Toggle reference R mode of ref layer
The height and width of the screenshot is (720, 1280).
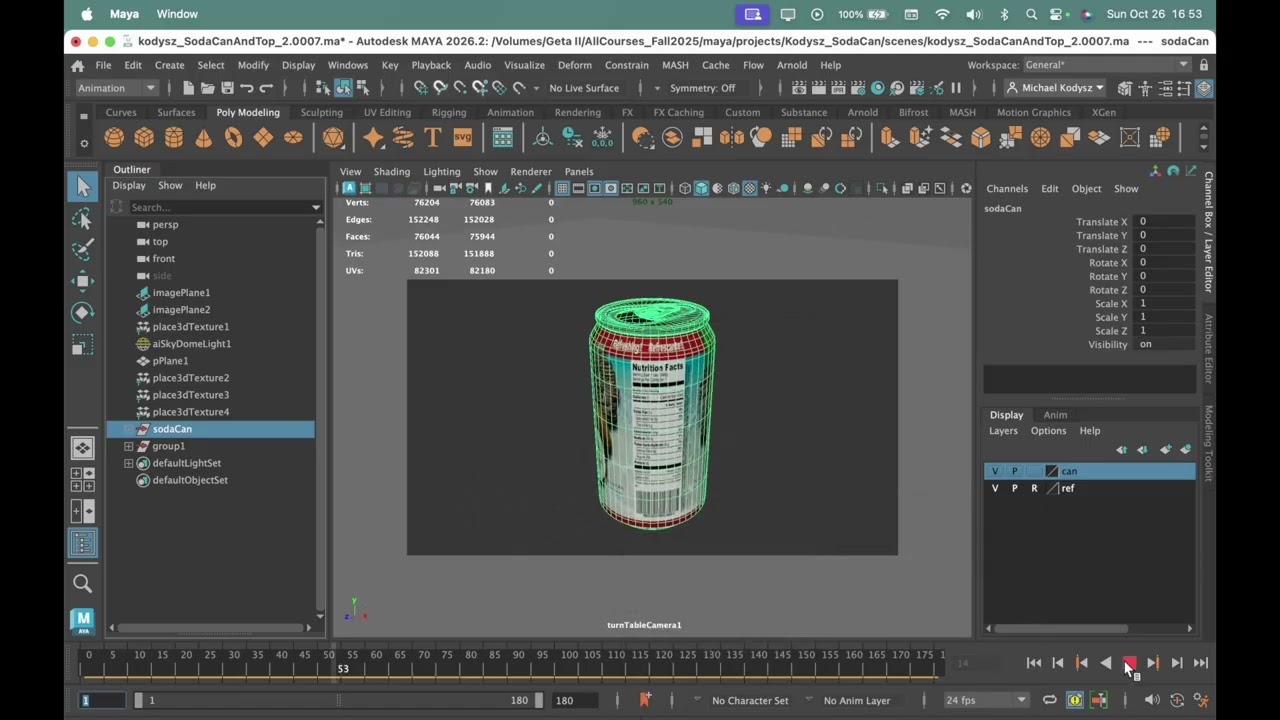[x=1034, y=488]
